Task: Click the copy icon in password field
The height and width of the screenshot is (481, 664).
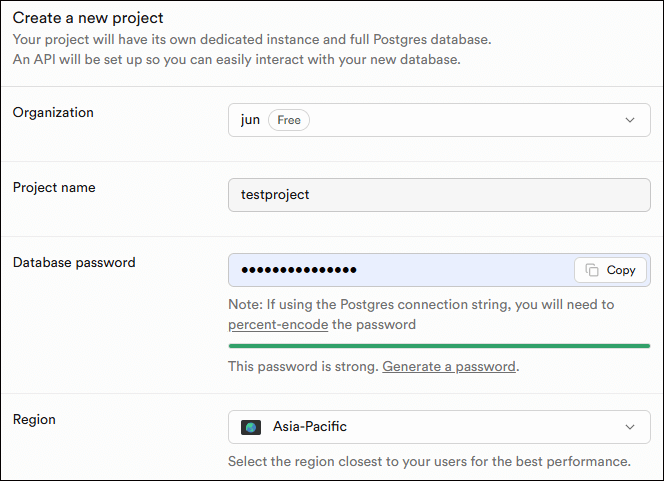Action: (592, 270)
